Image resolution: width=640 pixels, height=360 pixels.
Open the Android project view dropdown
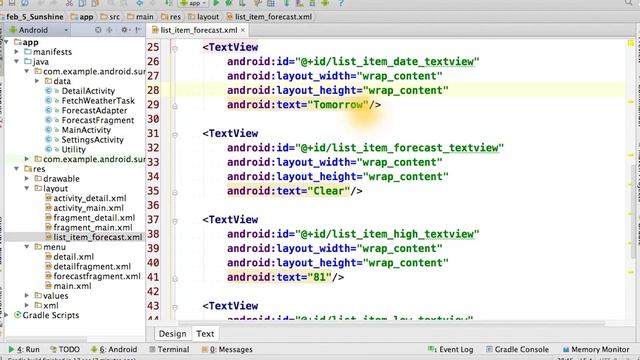click(x=39, y=30)
